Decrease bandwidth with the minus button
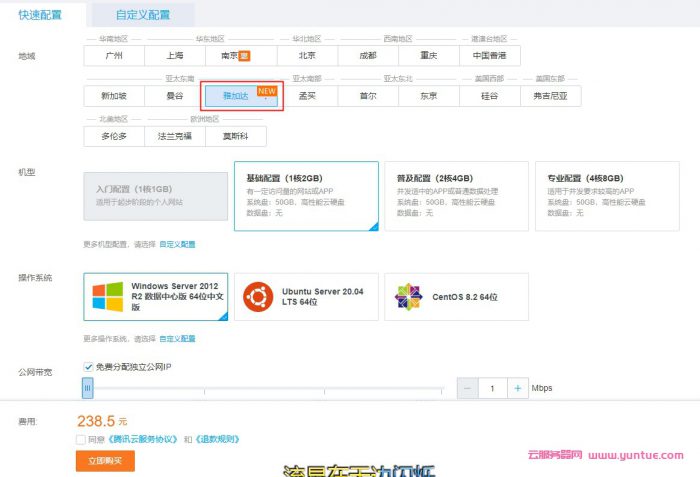This screenshot has width=700, height=477. [468, 387]
